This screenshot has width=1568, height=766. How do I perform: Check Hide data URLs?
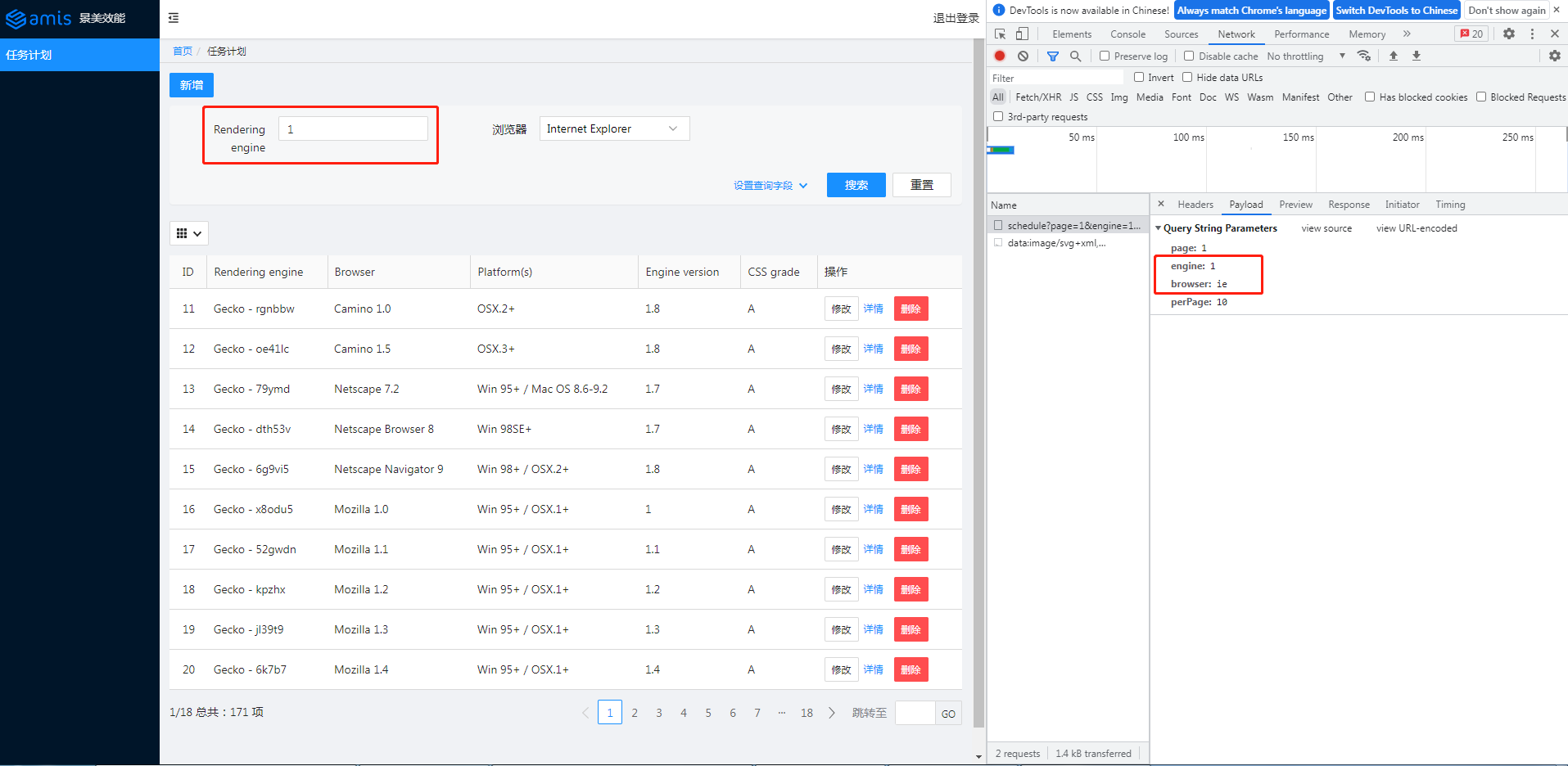(x=1187, y=77)
